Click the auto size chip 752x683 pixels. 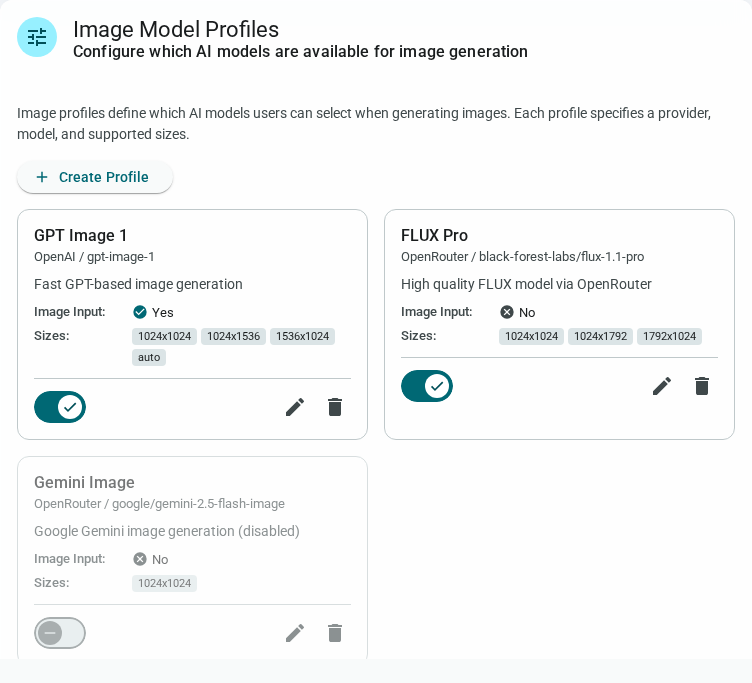[149, 357]
